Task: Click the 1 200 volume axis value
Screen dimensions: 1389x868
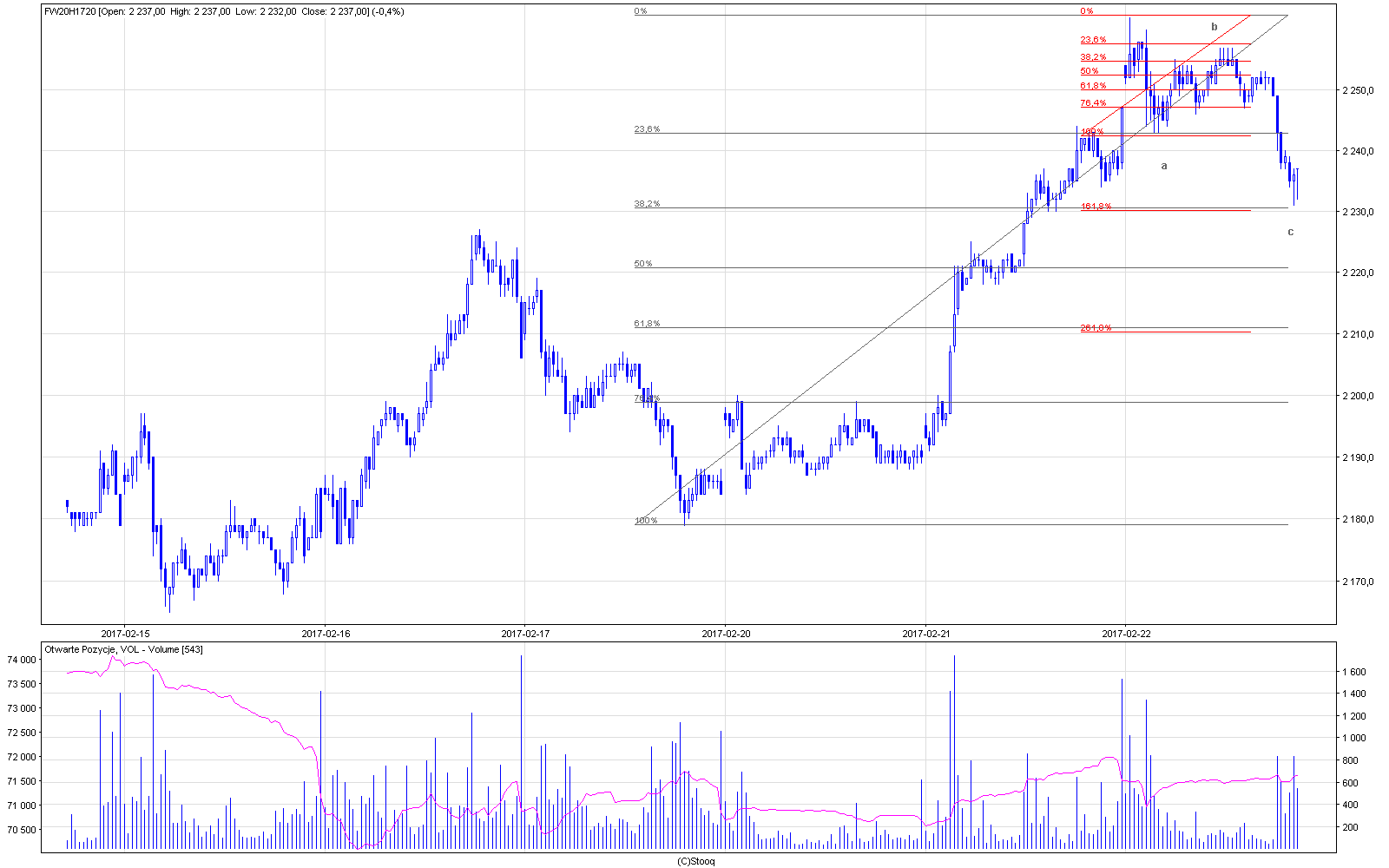Action: pos(1355,716)
